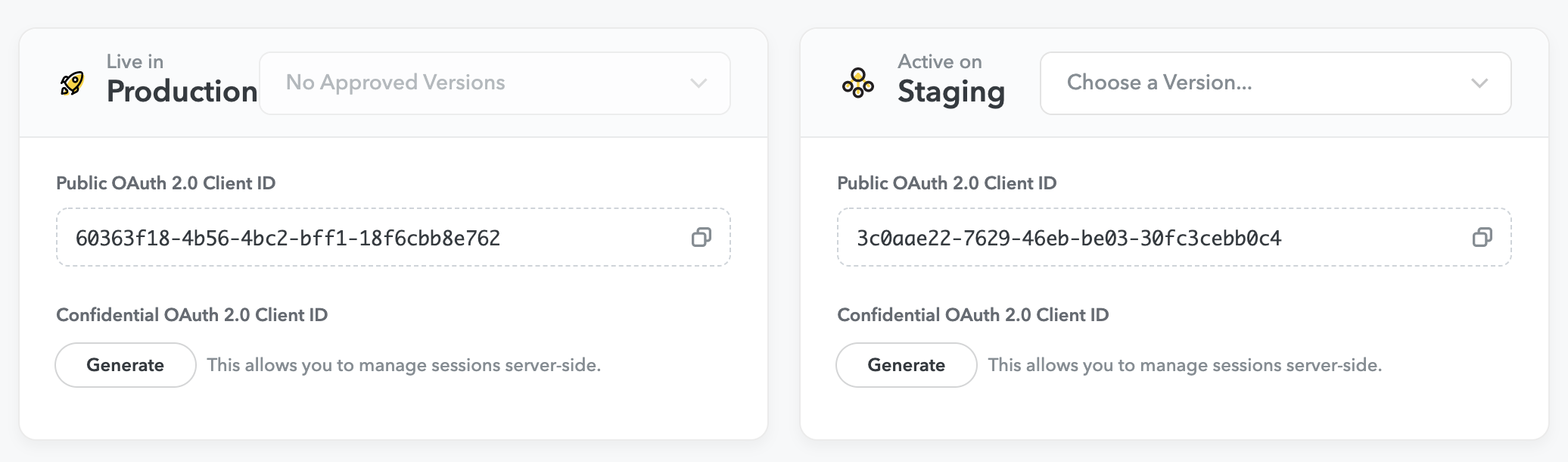The height and width of the screenshot is (462, 1568).
Task: Copy the Staging public client ID
Action: (1482, 238)
